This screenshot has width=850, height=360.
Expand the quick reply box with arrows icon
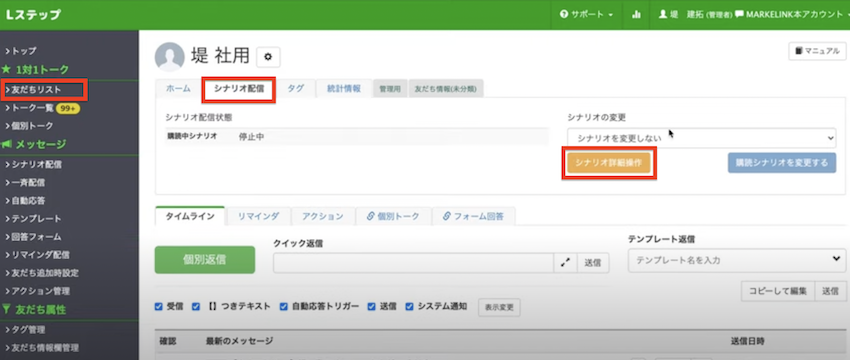click(x=565, y=262)
